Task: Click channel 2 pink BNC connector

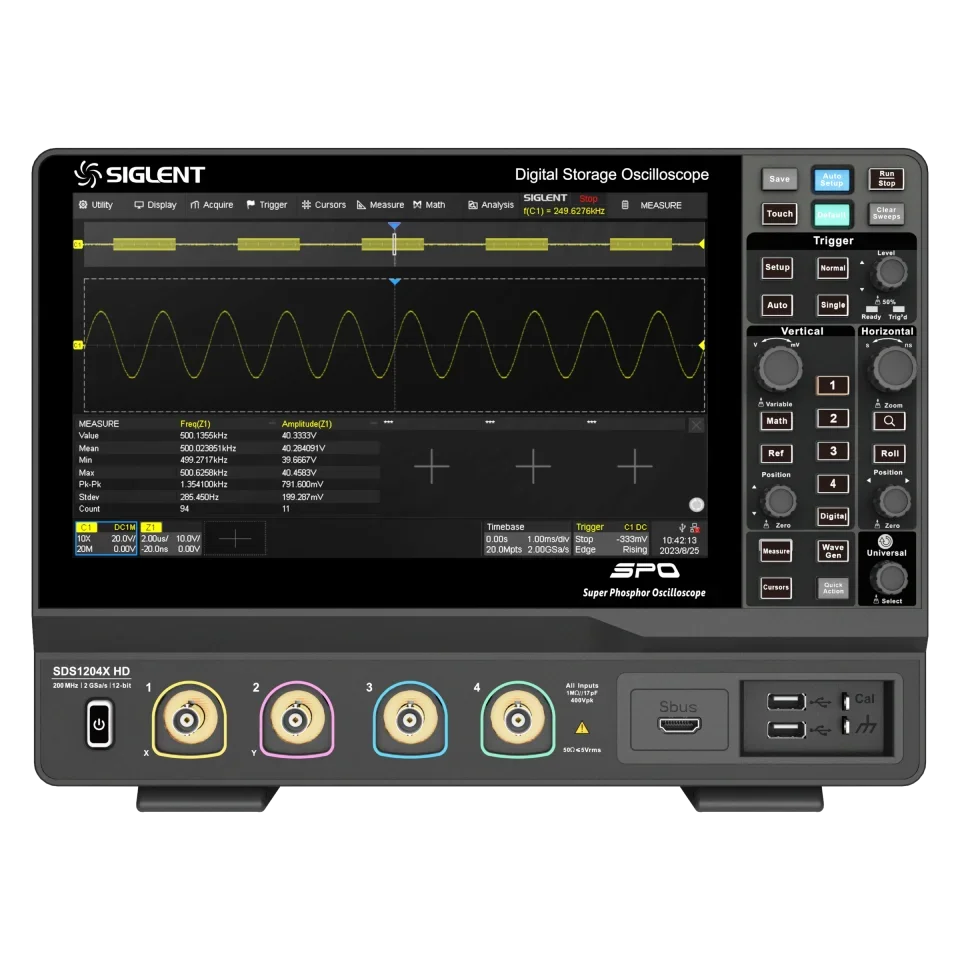Action: point(297,719)
